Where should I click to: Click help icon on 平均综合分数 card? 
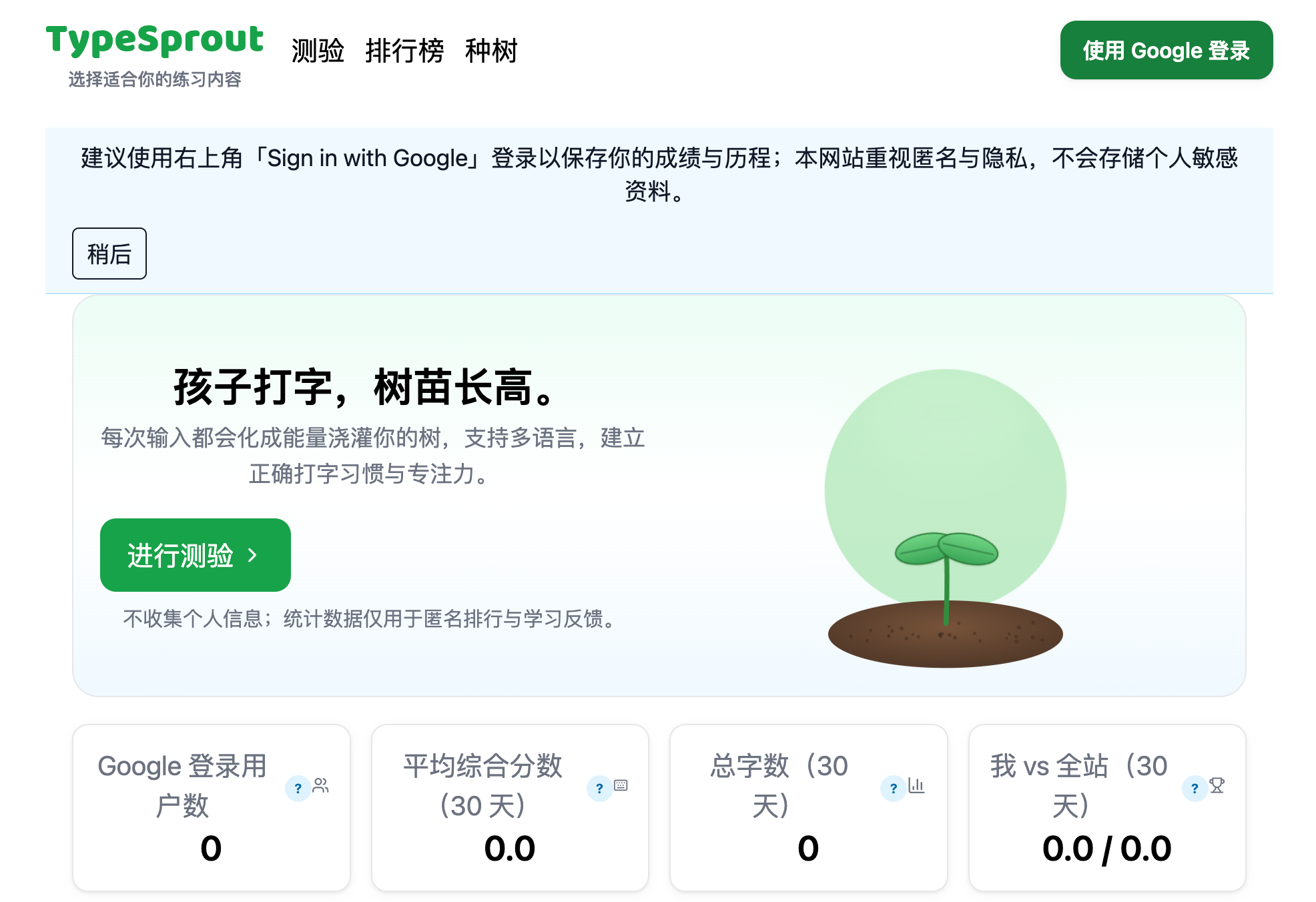click(x=599, y=788)
